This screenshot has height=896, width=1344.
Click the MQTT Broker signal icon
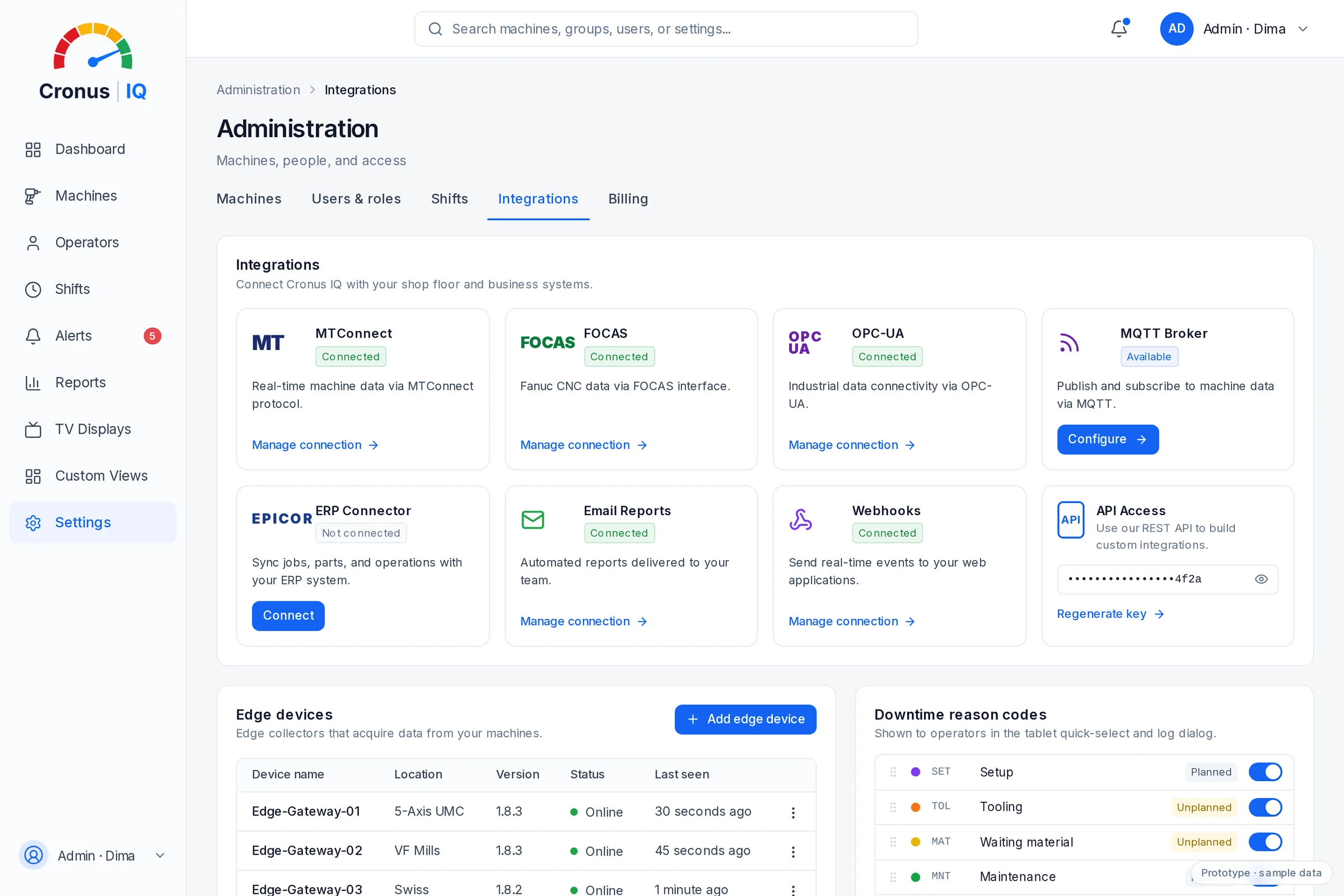click(x=1069, y=343)
